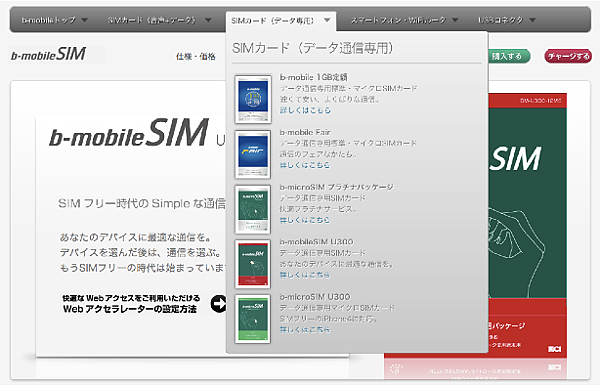Open details link for b-mobile 1GB
Screen dimensions: 600x386
pyautogui.click(x=305, y=110)
